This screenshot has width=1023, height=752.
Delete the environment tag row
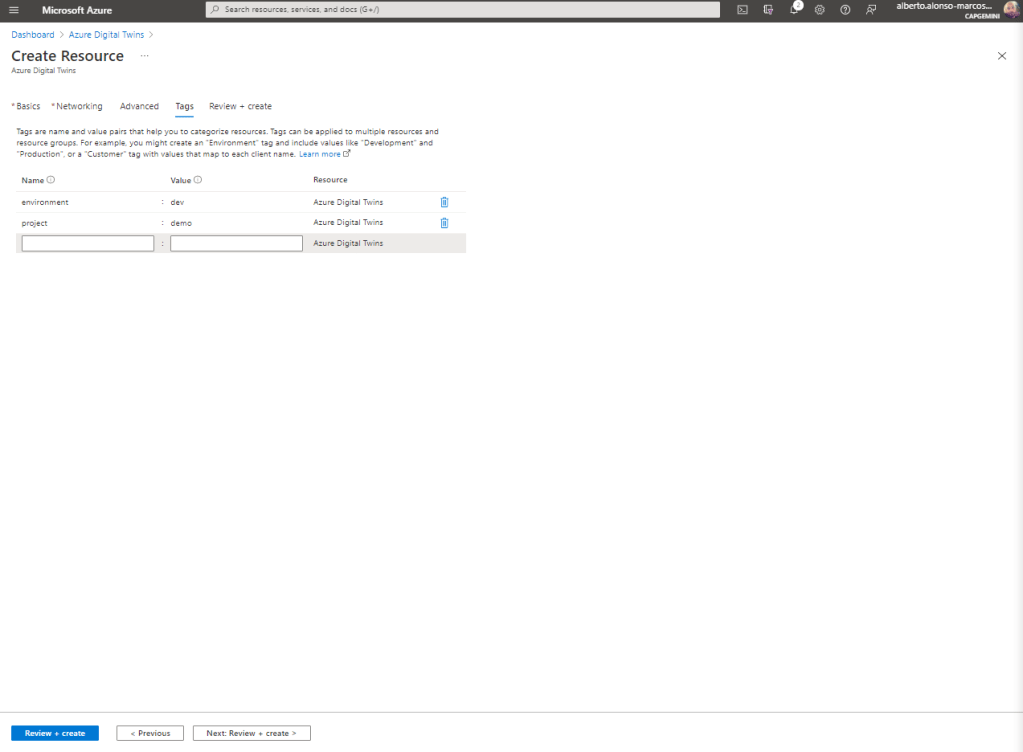pos(444,202)
